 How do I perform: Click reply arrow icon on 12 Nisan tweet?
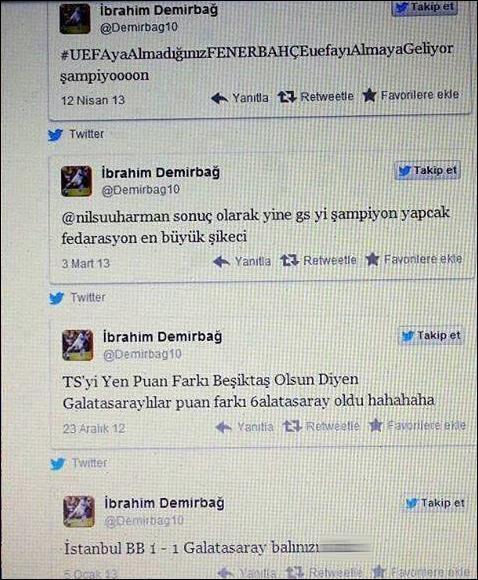[219, 98]
